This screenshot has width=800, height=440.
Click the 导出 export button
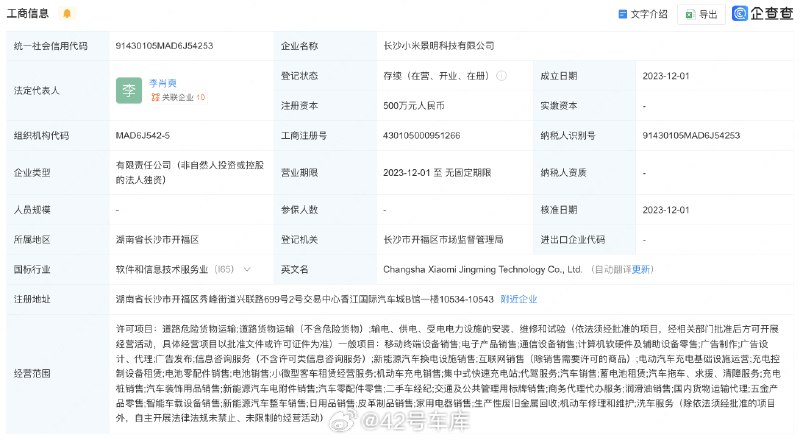702,14
